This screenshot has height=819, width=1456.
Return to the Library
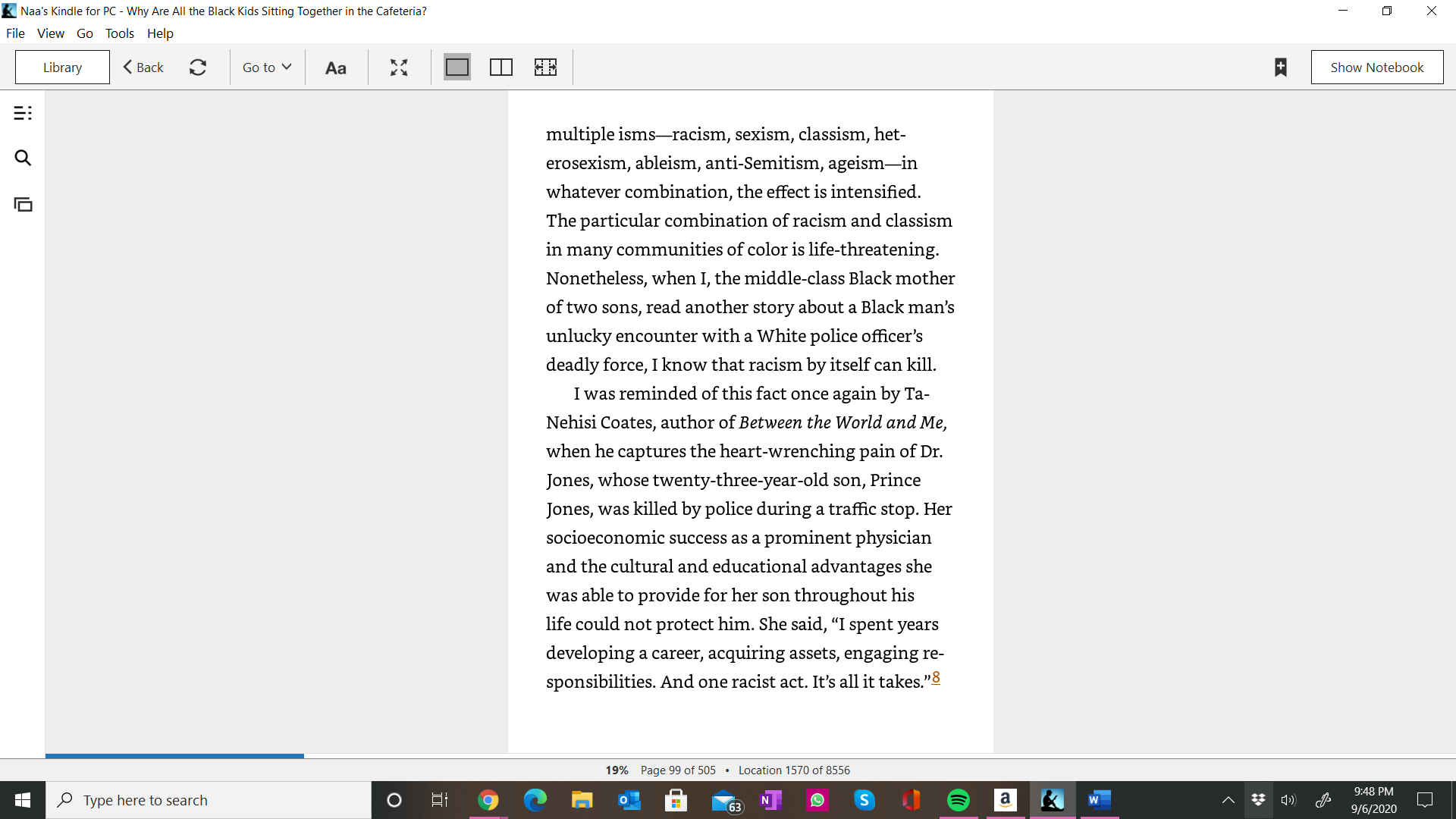(62, 67)
